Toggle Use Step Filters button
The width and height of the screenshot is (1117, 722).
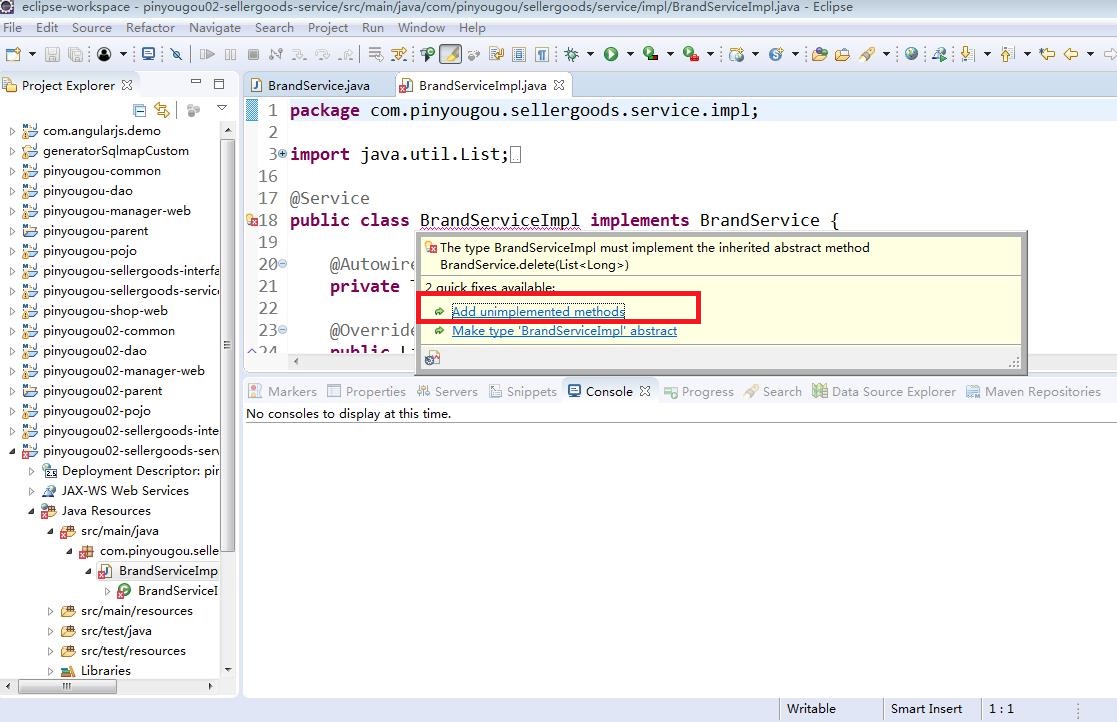click(399, 54)
